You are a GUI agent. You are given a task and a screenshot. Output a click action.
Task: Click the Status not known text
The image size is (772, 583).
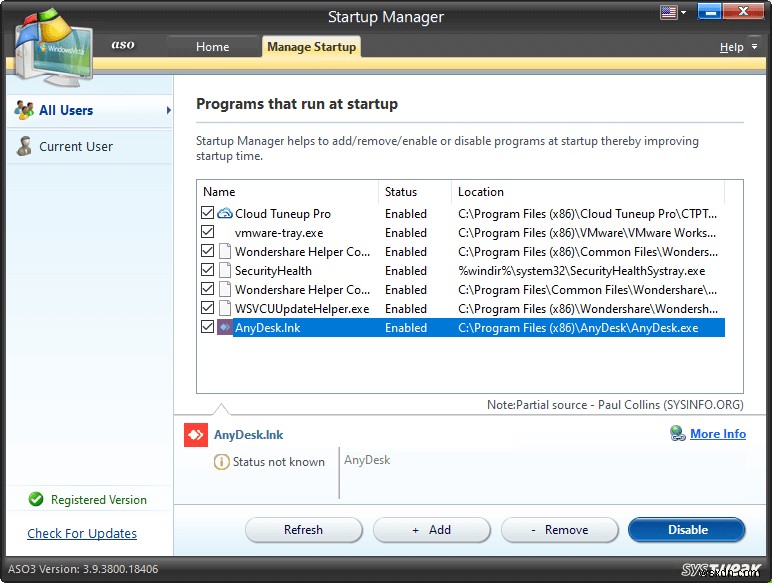point(279,462)
